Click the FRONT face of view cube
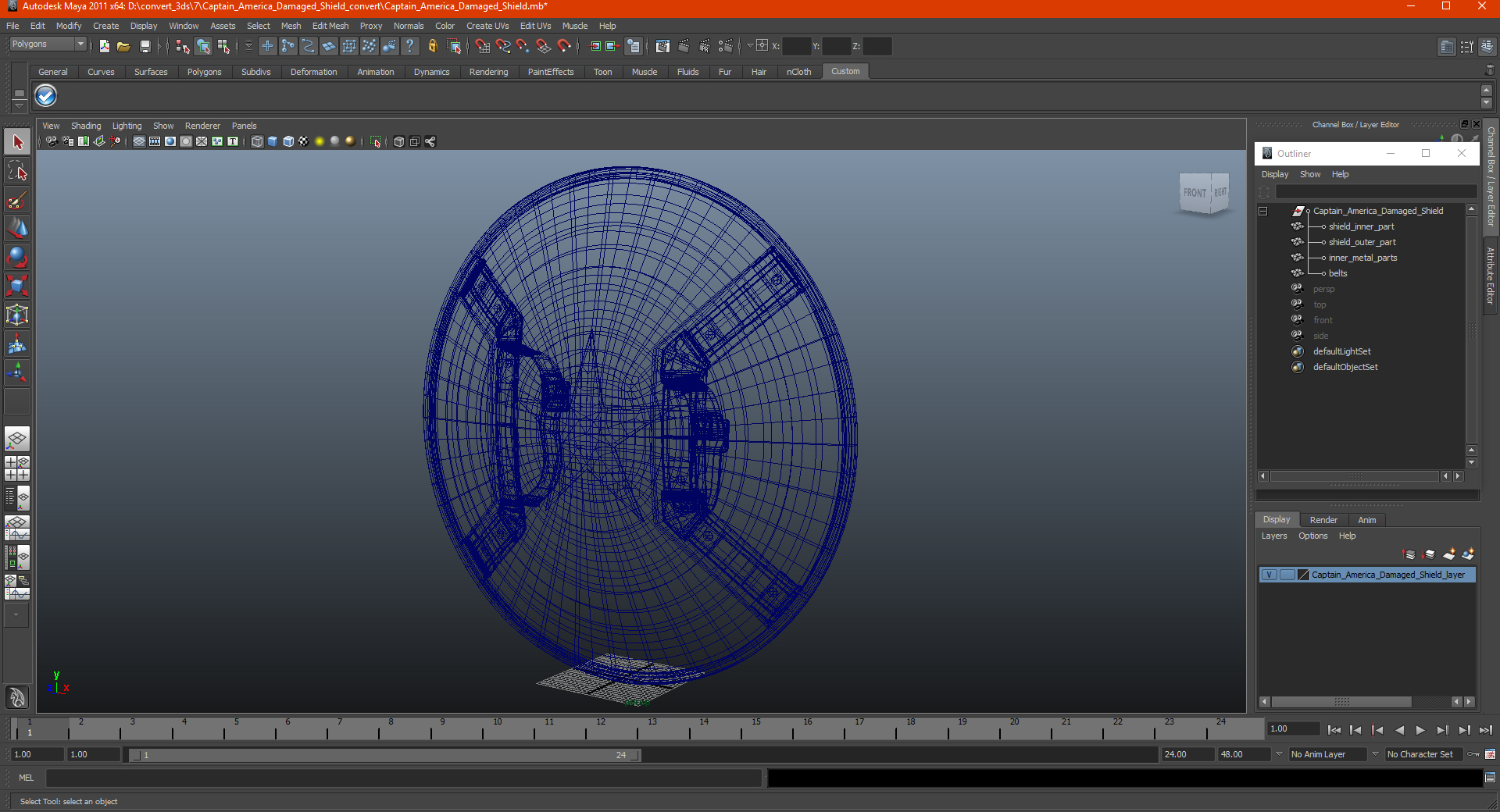This screenshot has height=812, width=1500. [1194, 193]
